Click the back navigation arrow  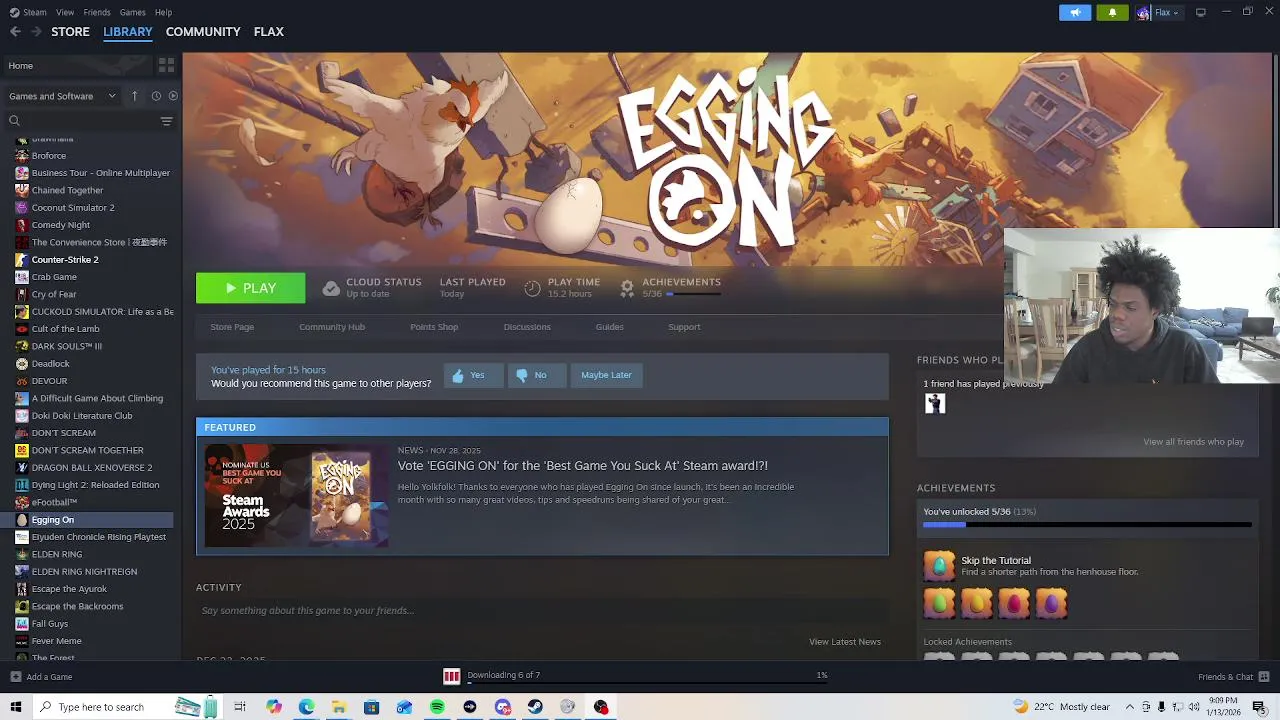point(15,32)
